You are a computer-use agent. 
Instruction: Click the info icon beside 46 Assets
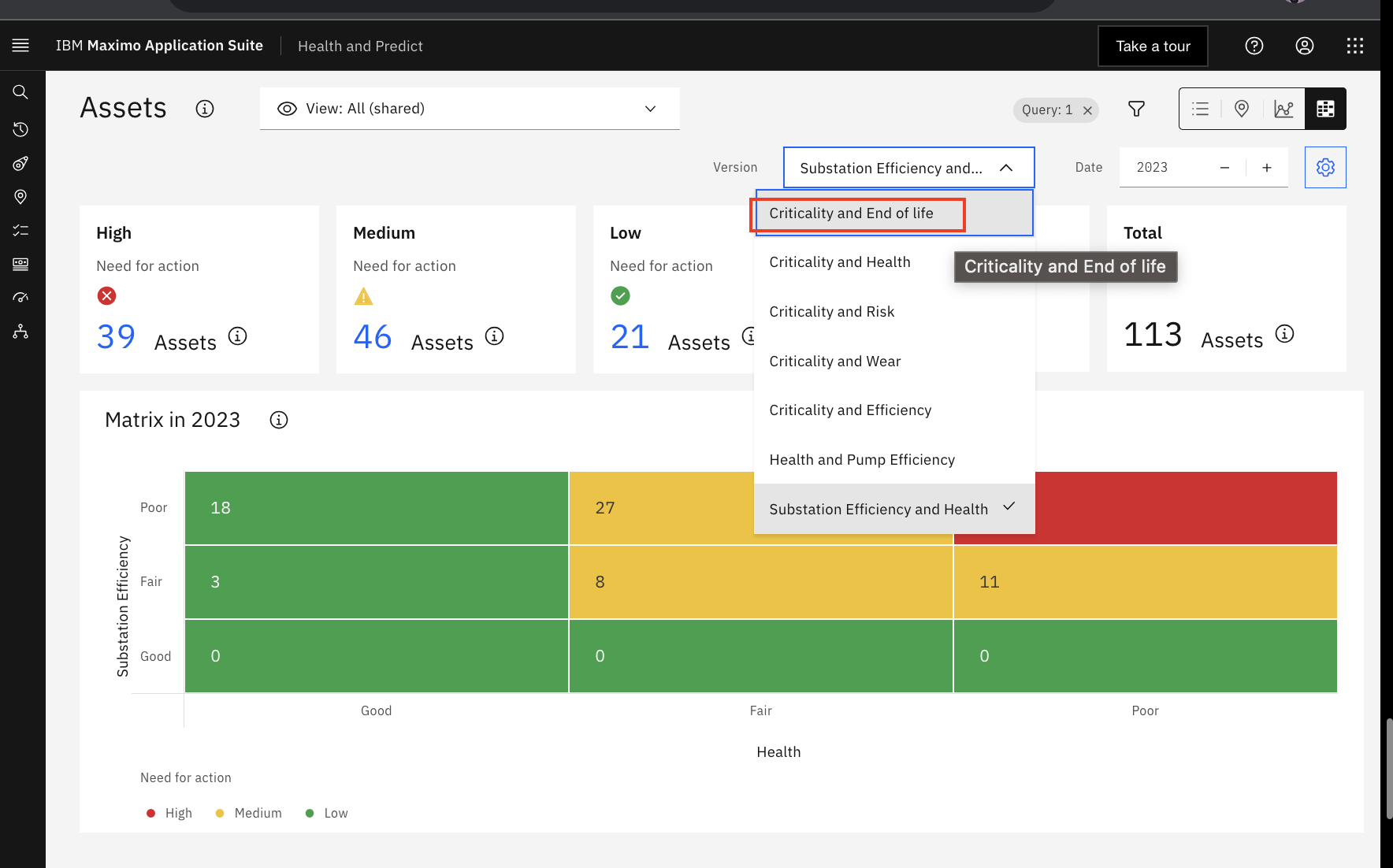[x=495, y=336]
